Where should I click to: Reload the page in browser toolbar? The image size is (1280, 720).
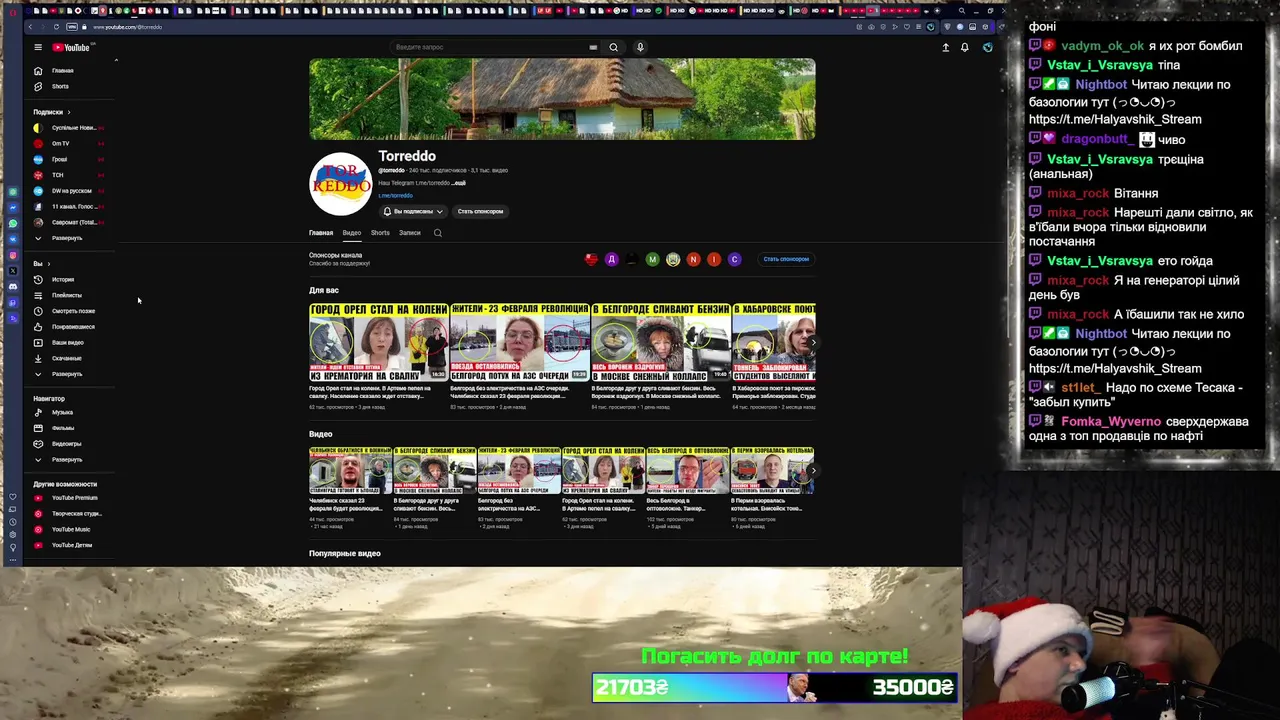(56, 27)
